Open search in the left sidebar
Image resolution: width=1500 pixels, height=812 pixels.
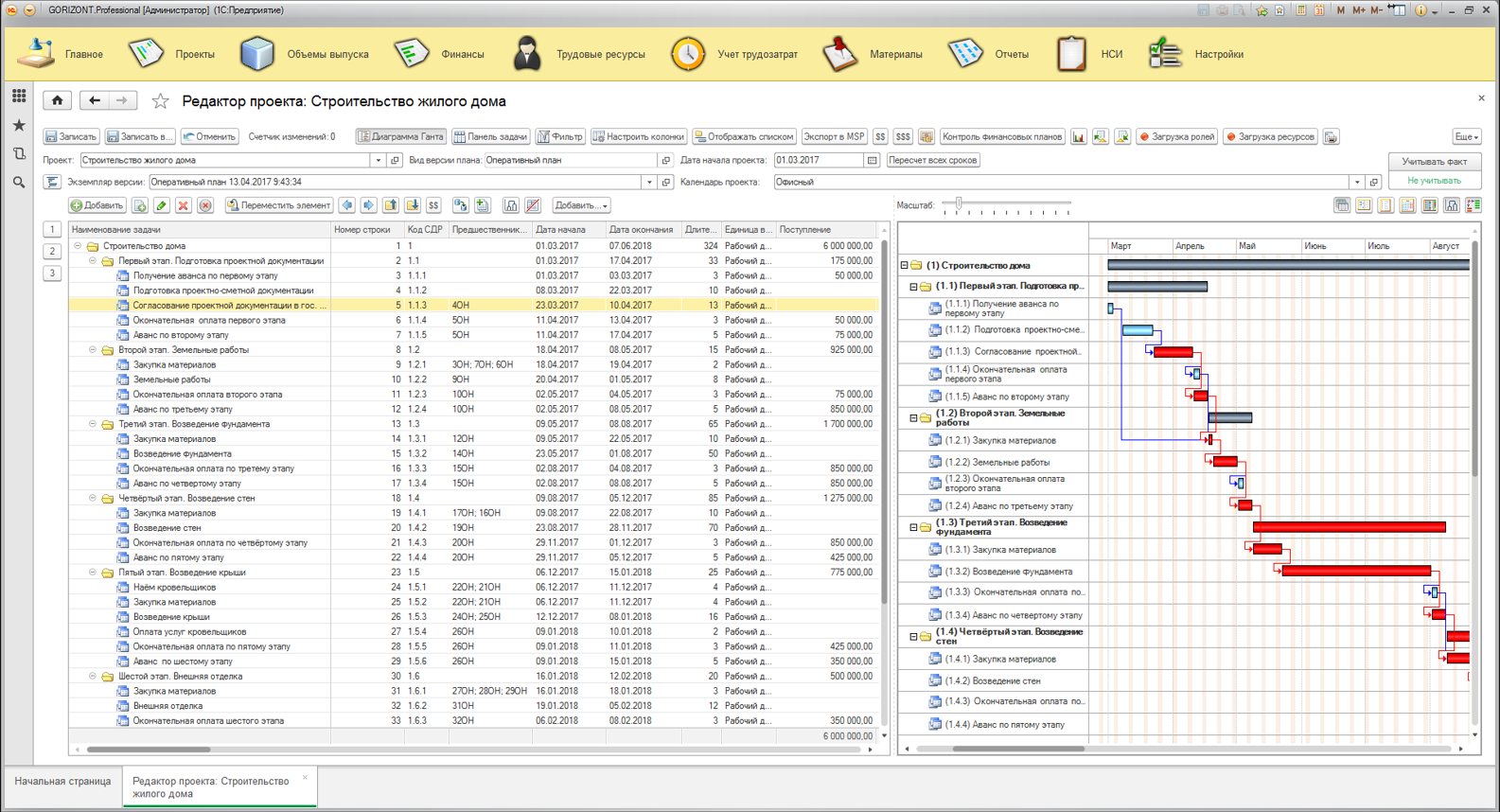[19, 182]
